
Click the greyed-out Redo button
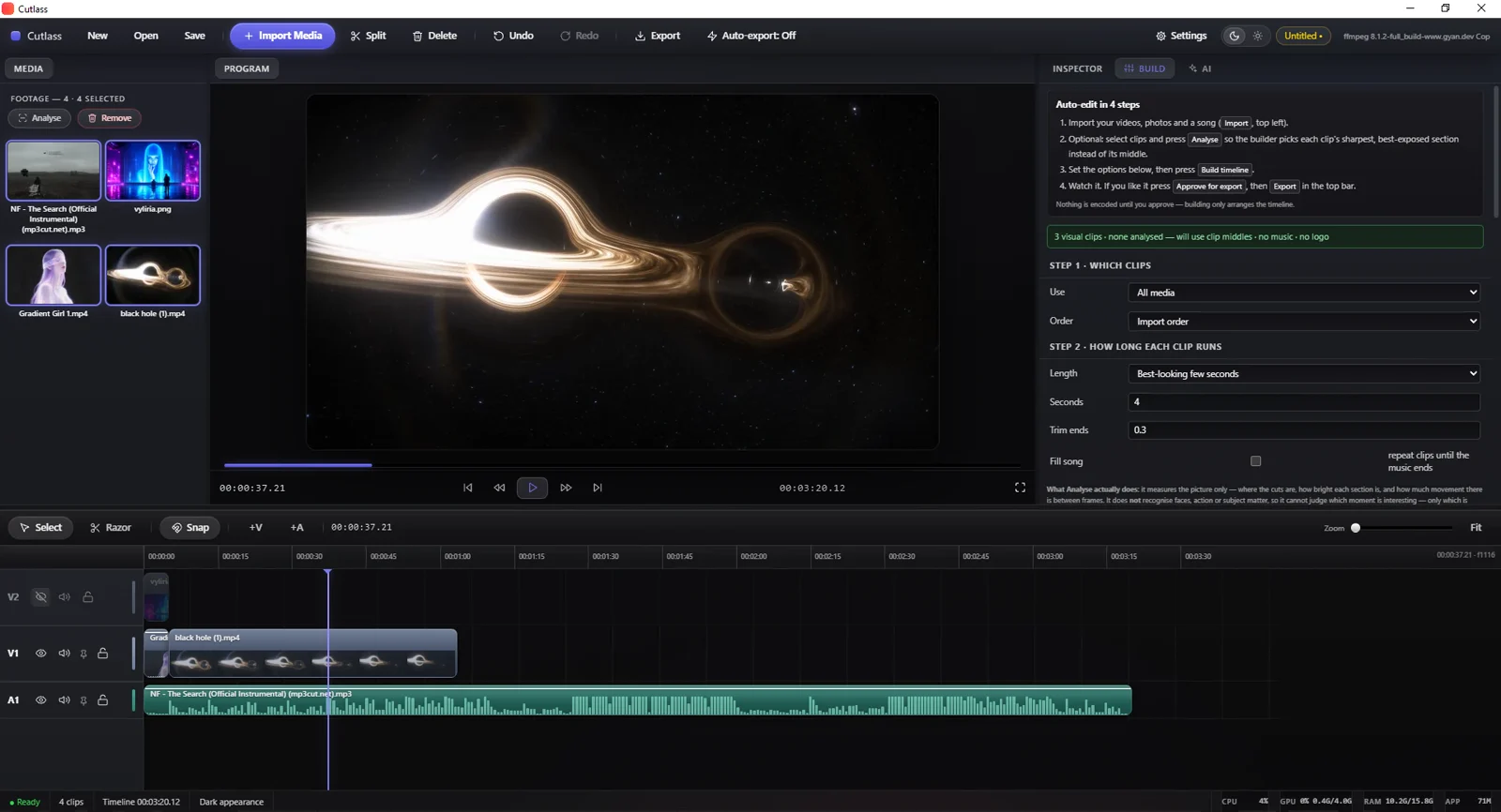click(x=579, y=36)
